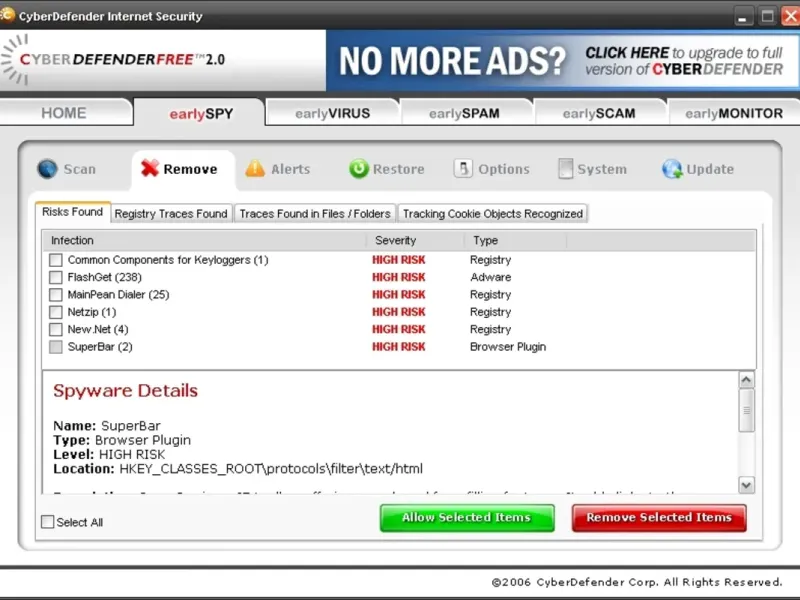Viewport: 800px width, 600px height.
Task: Click the red X Remove icon
Action: click(x=149, y=168)
